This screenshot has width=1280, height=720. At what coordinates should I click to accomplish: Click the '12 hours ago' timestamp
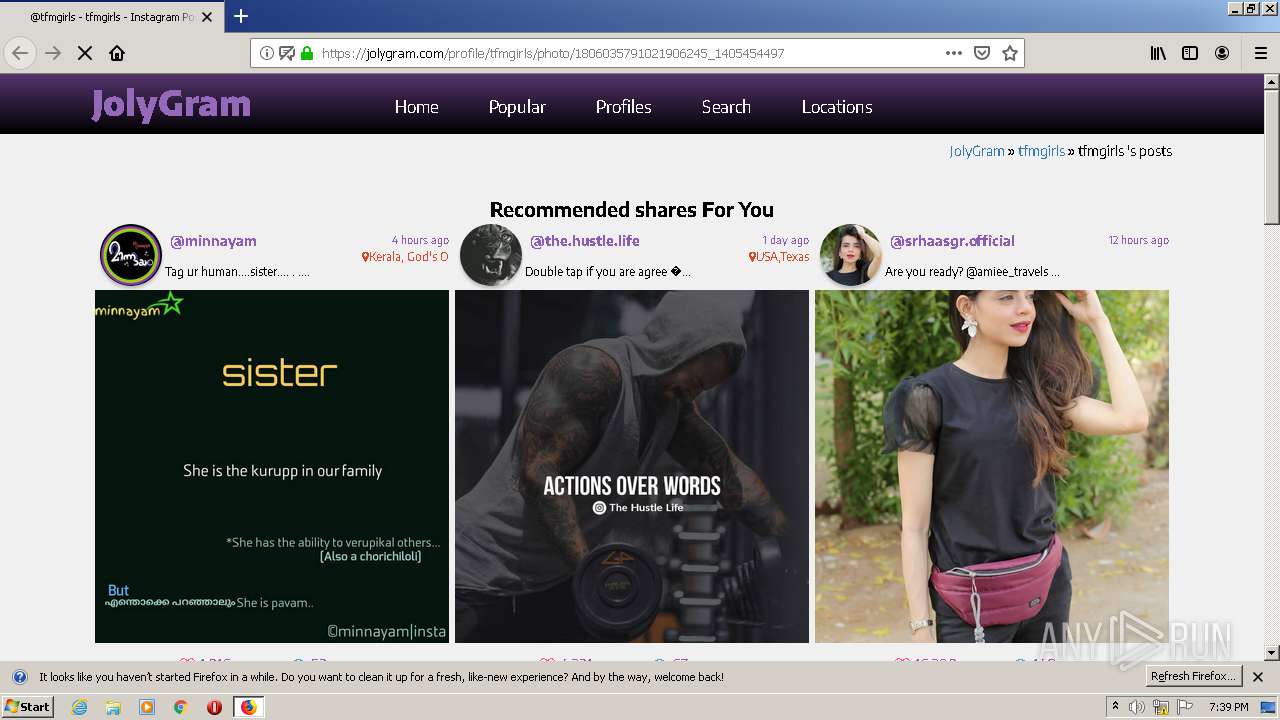pyautogui.click(x=1138, y=240)
